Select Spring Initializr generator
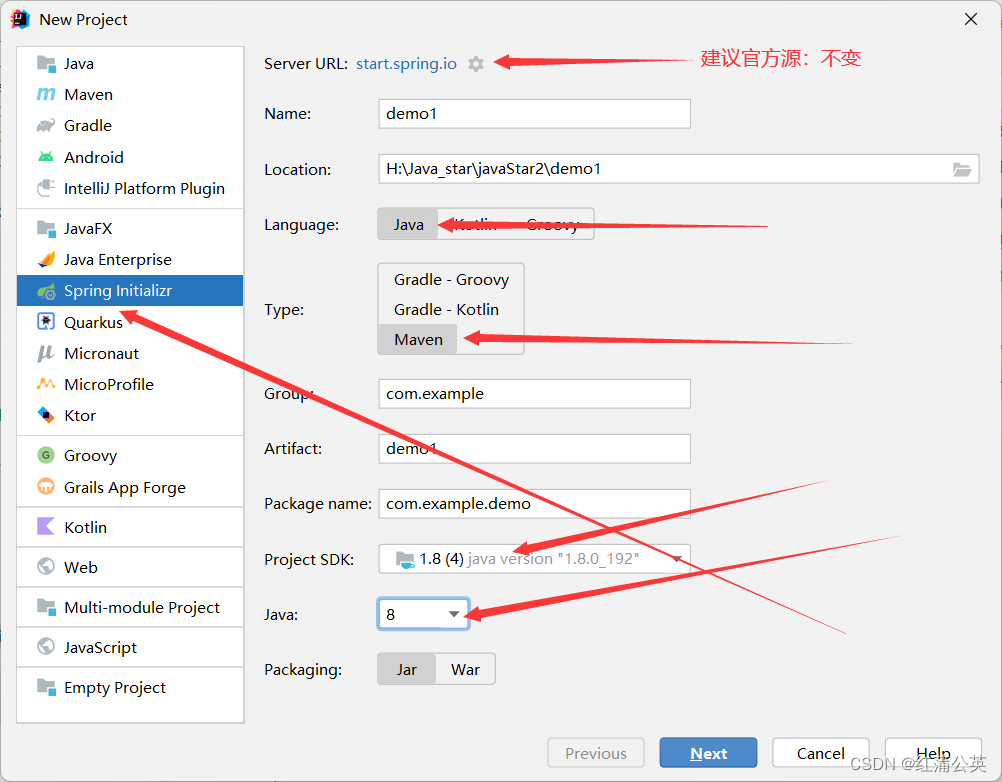This screenshot has height=782, width=1002. pos(130,291)
